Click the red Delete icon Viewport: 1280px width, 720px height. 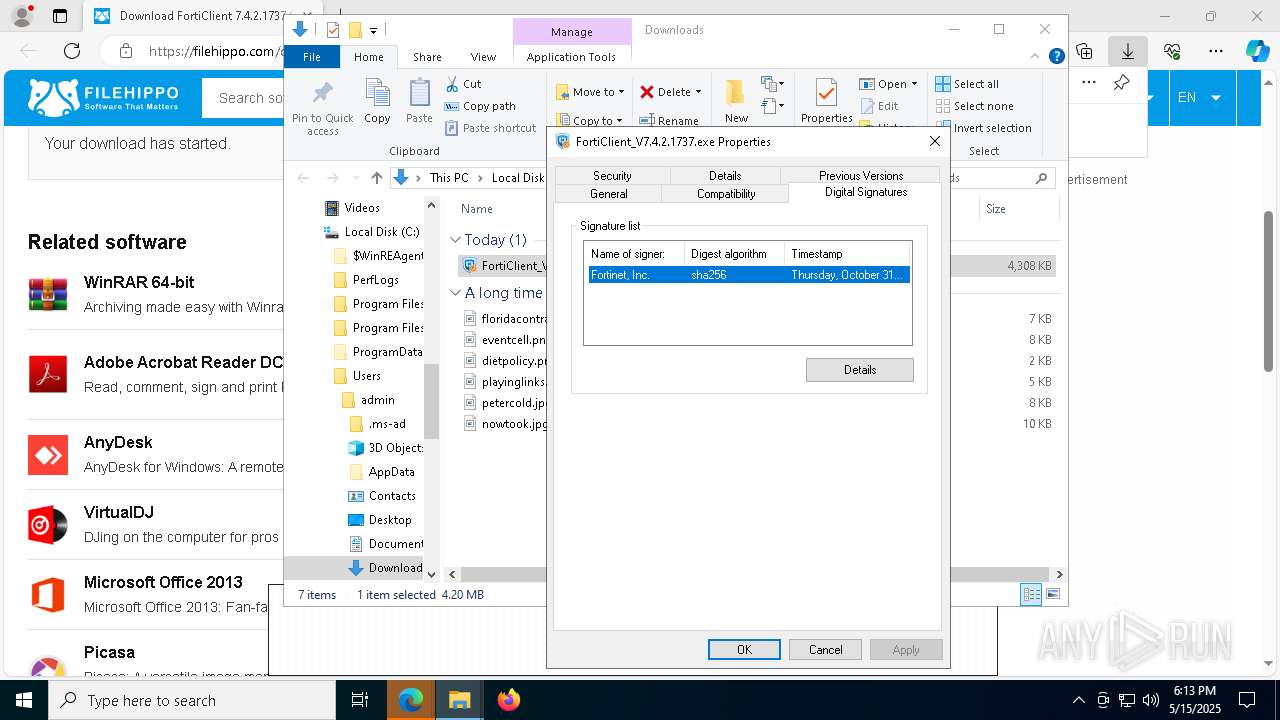647,92
